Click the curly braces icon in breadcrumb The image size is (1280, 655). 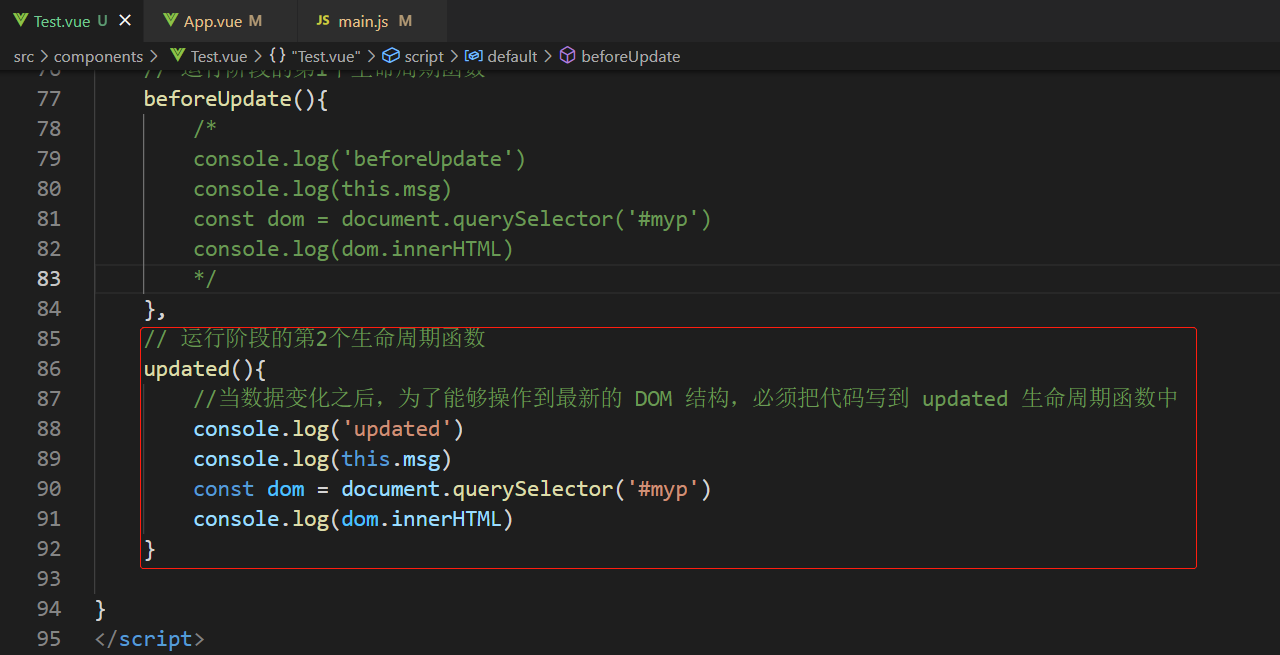point(278,56)
